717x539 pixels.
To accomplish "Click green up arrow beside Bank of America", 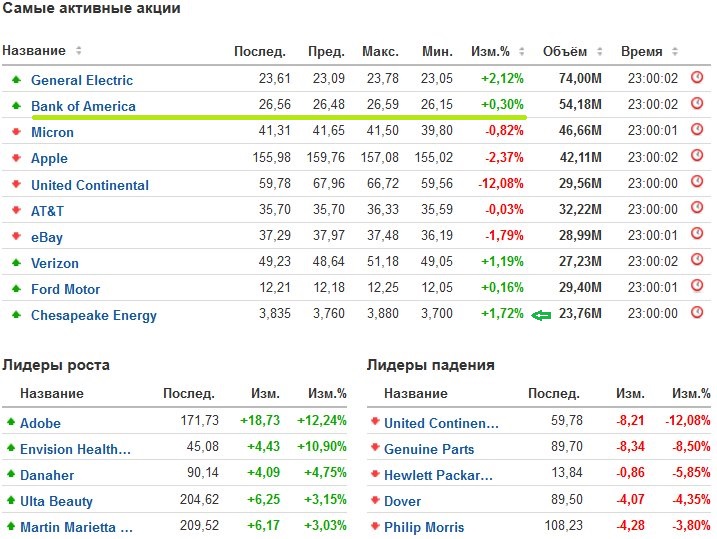I will click(16, 106).
